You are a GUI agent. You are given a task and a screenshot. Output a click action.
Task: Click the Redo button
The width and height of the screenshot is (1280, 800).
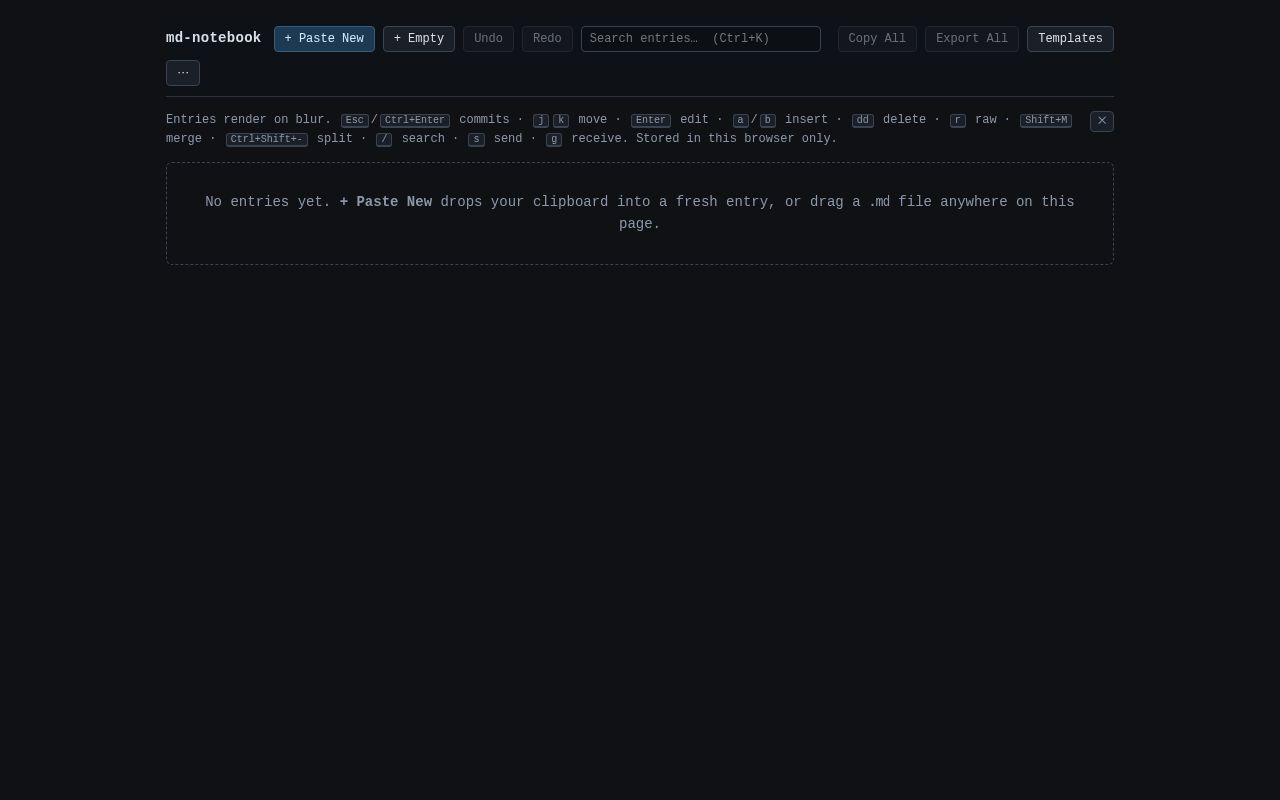547,39
